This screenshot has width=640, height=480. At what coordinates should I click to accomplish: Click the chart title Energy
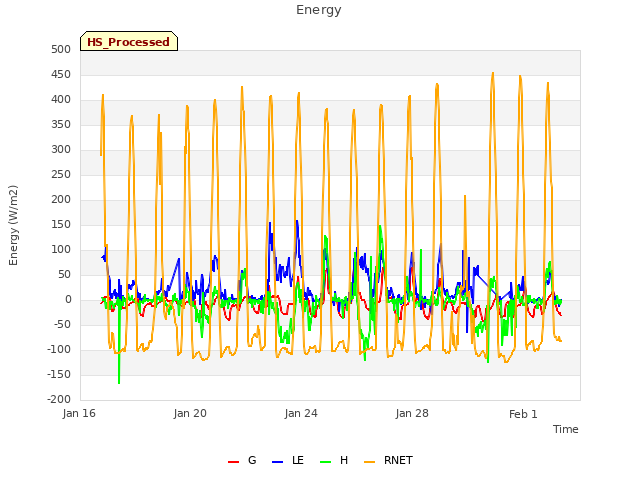[318, 10]
